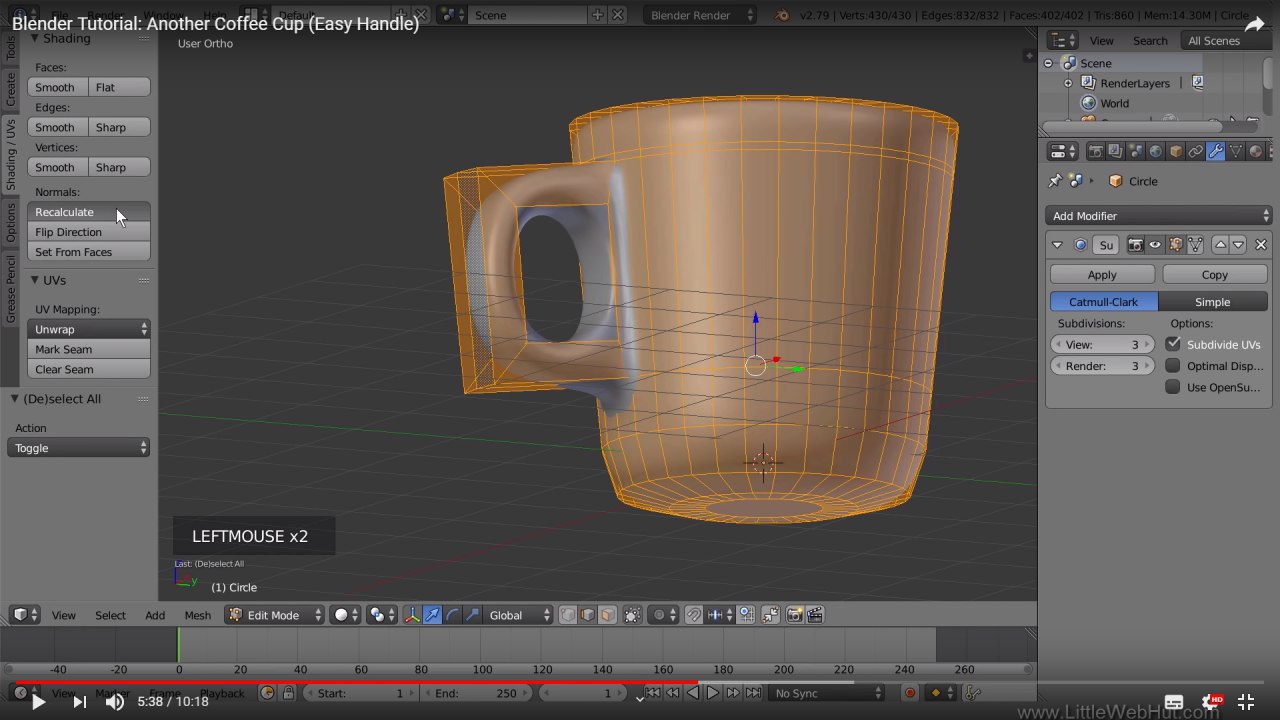
Task: Select the scale manipulator icon
Action: pyautogui.click(x=472, y=615)
